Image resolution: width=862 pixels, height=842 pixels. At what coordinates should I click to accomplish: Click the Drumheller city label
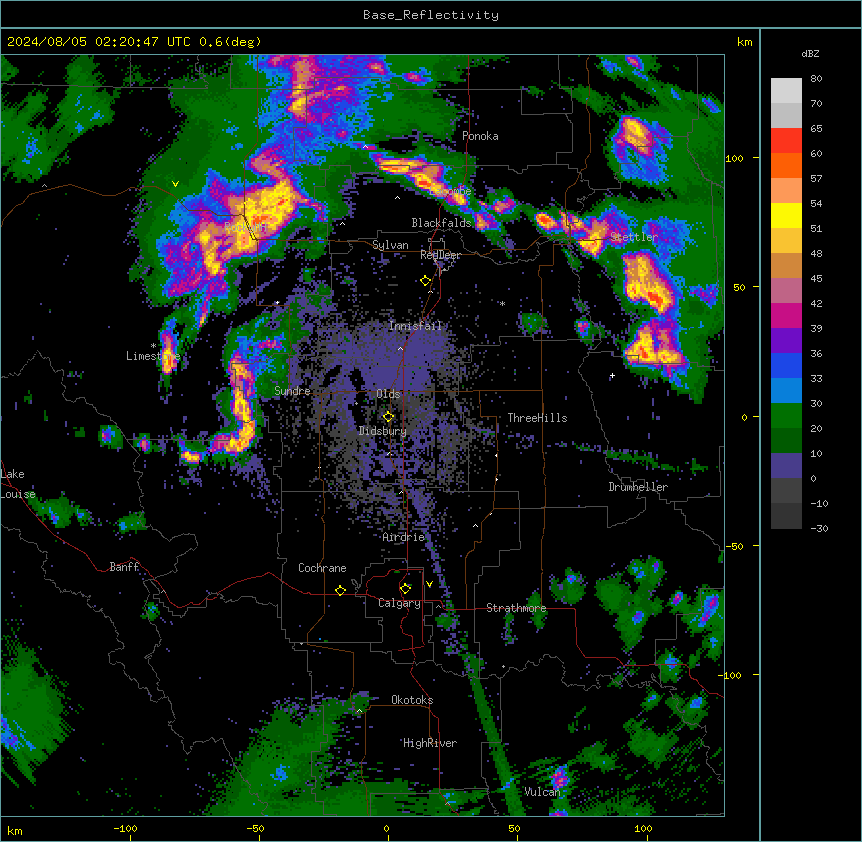[x=638, y=487]
